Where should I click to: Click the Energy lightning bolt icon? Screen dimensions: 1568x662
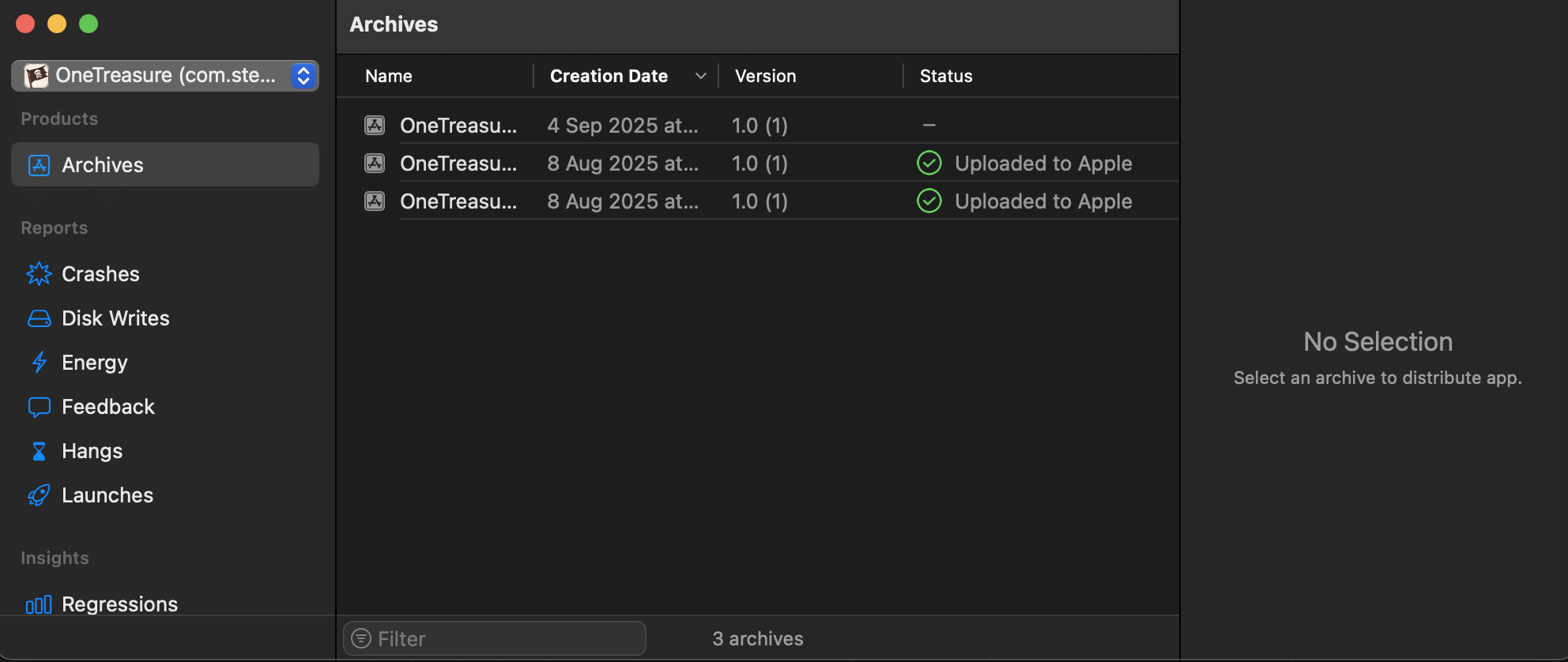point(39,363)
